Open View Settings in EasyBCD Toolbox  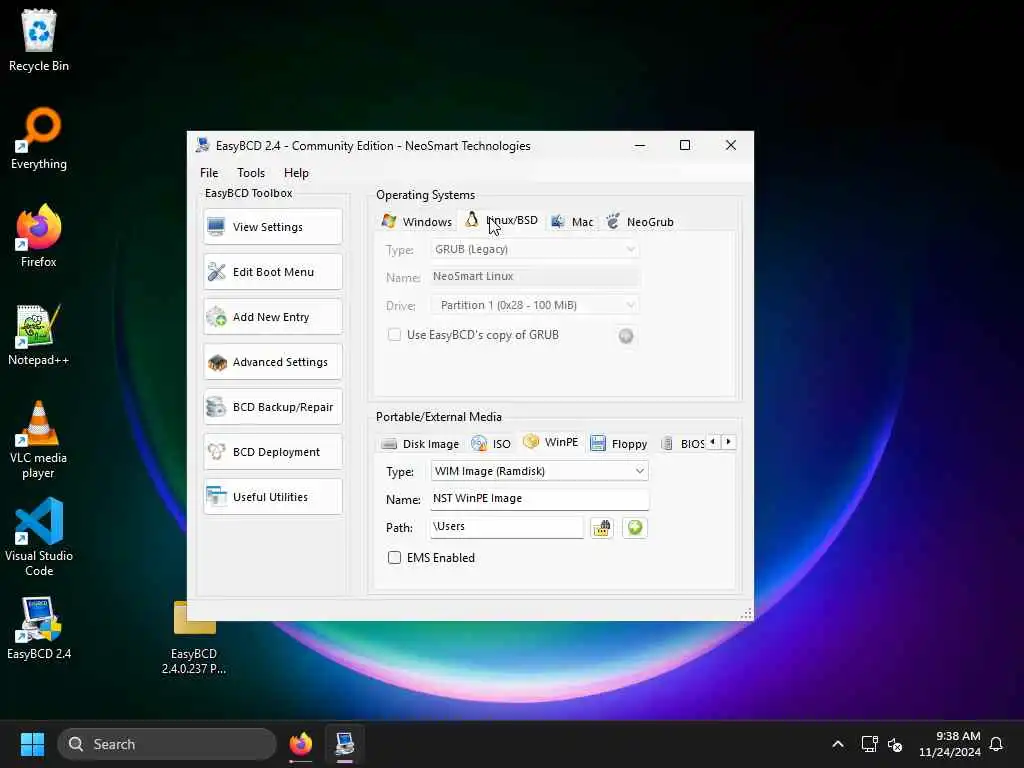[272, 227]
